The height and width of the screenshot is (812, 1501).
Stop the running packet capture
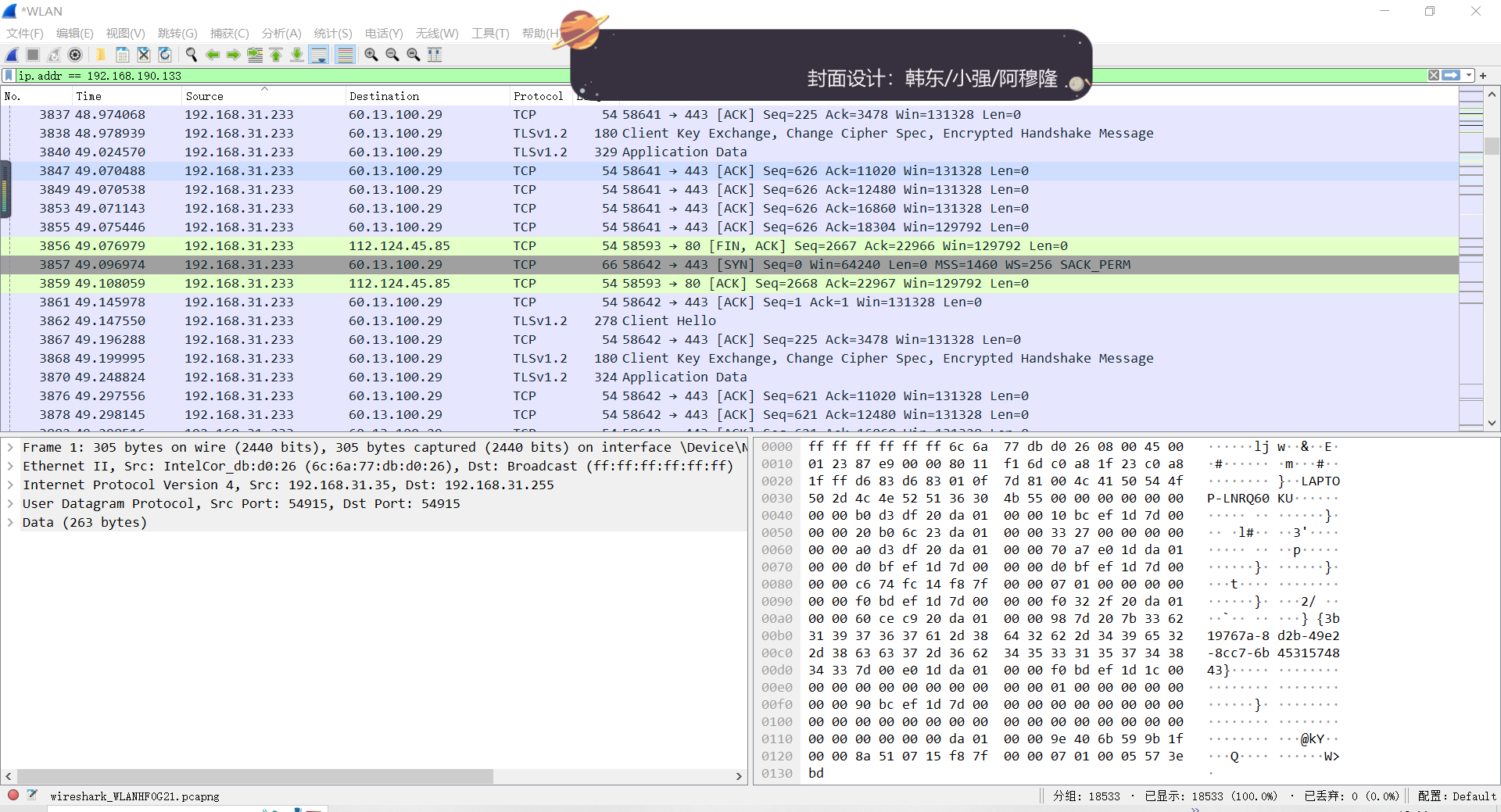(33, 55)
